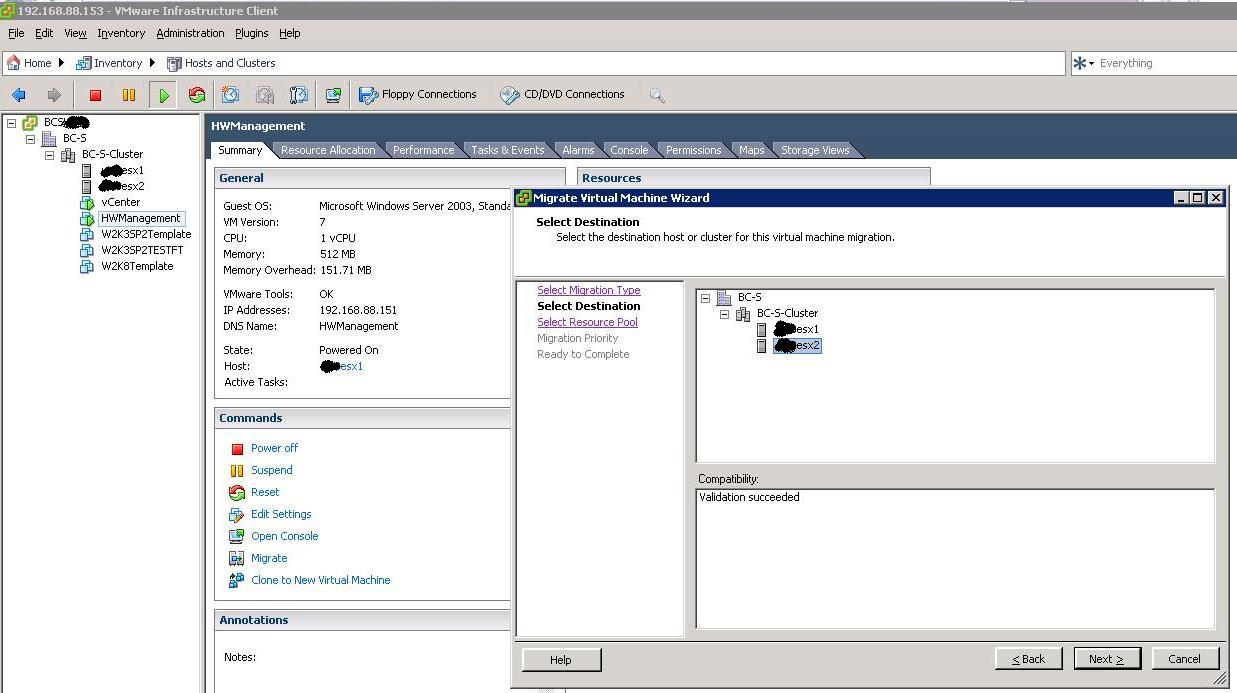The height and width of the screenshot is (693, 1237).
Task: Click the Reset toolbar icon
Action: pos(197,95)
